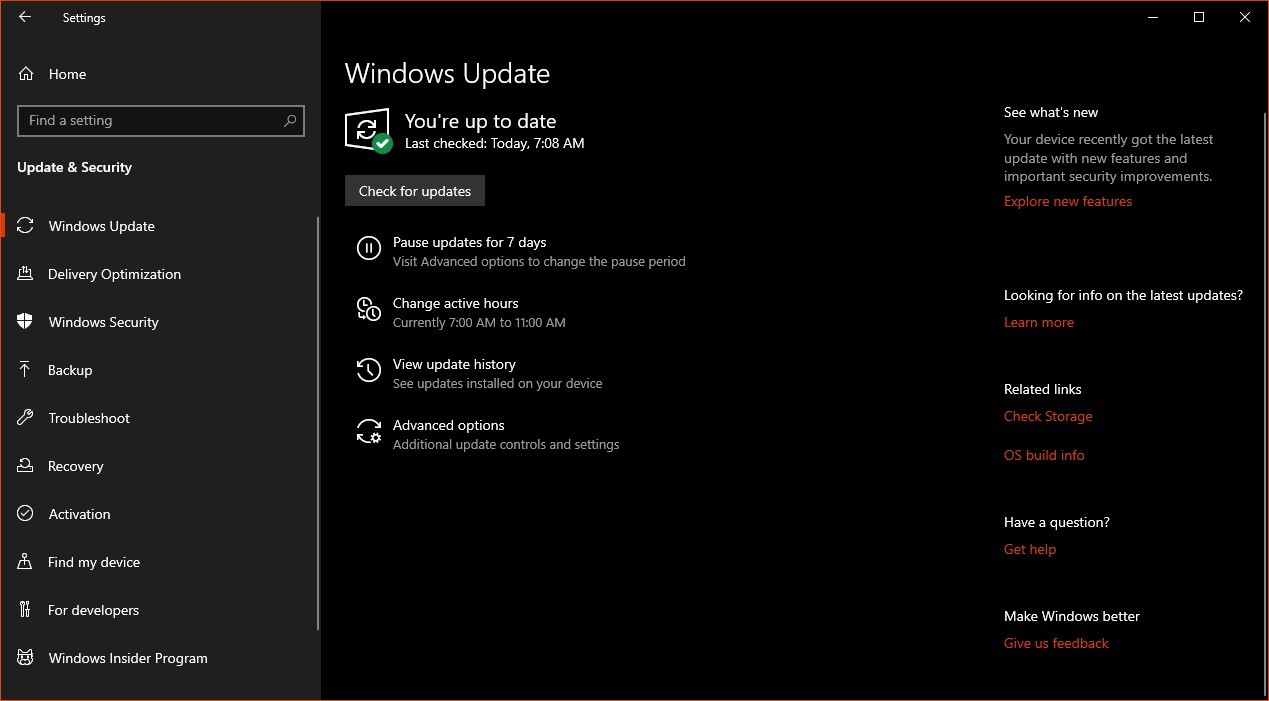Click the Windows Security shield icon
The width and height of the screenshot is (1269, 701).
(x=26, y=322)
